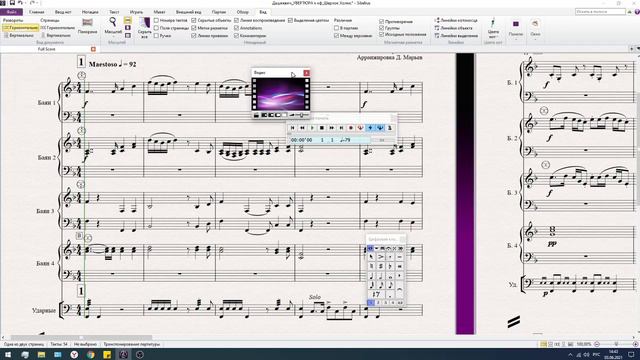Click the Save icon in quick access toolbar
Viewport: 640px width, 360px height.
click(12, 3)
